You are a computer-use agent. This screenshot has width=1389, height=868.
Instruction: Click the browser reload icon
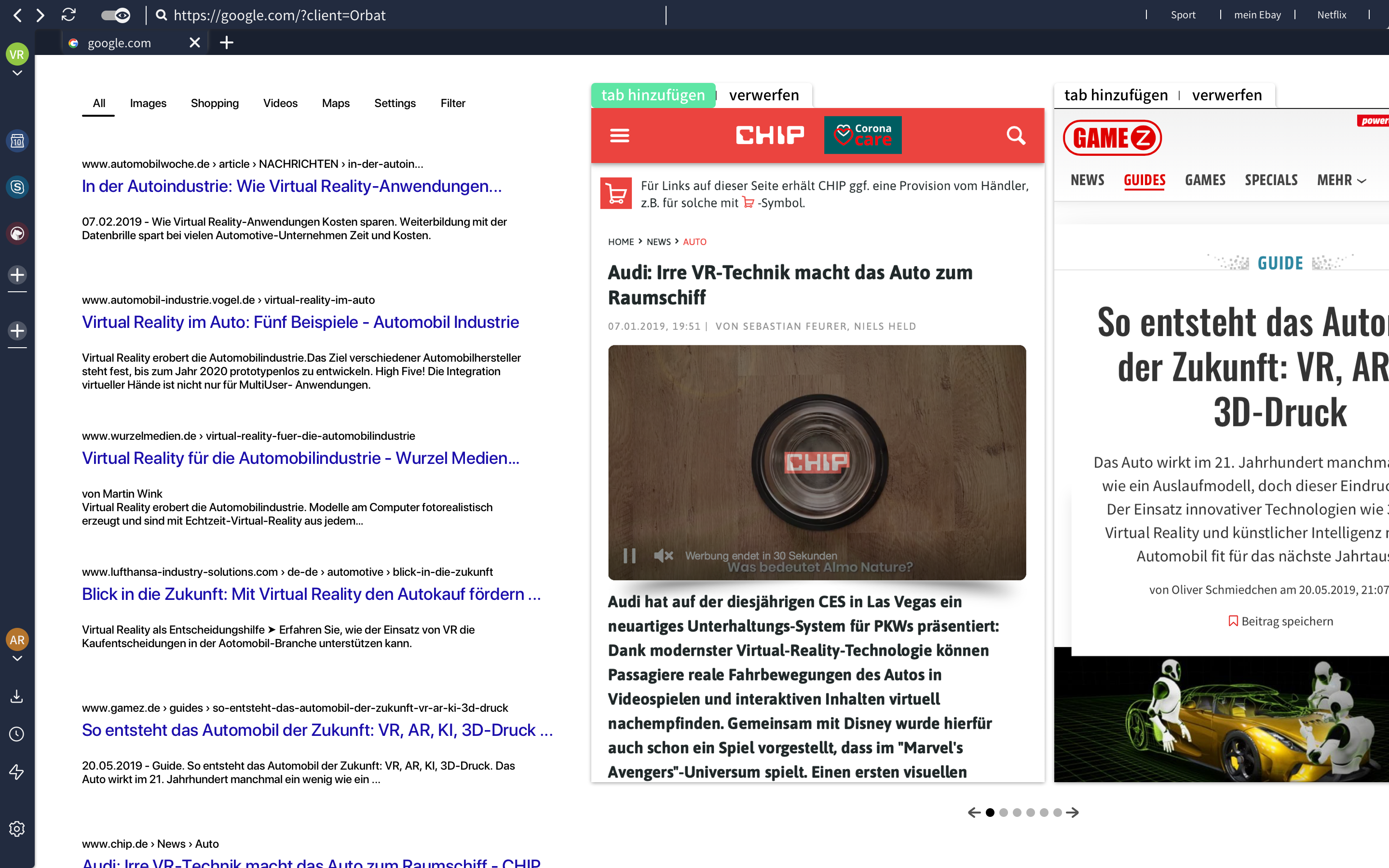69,15
